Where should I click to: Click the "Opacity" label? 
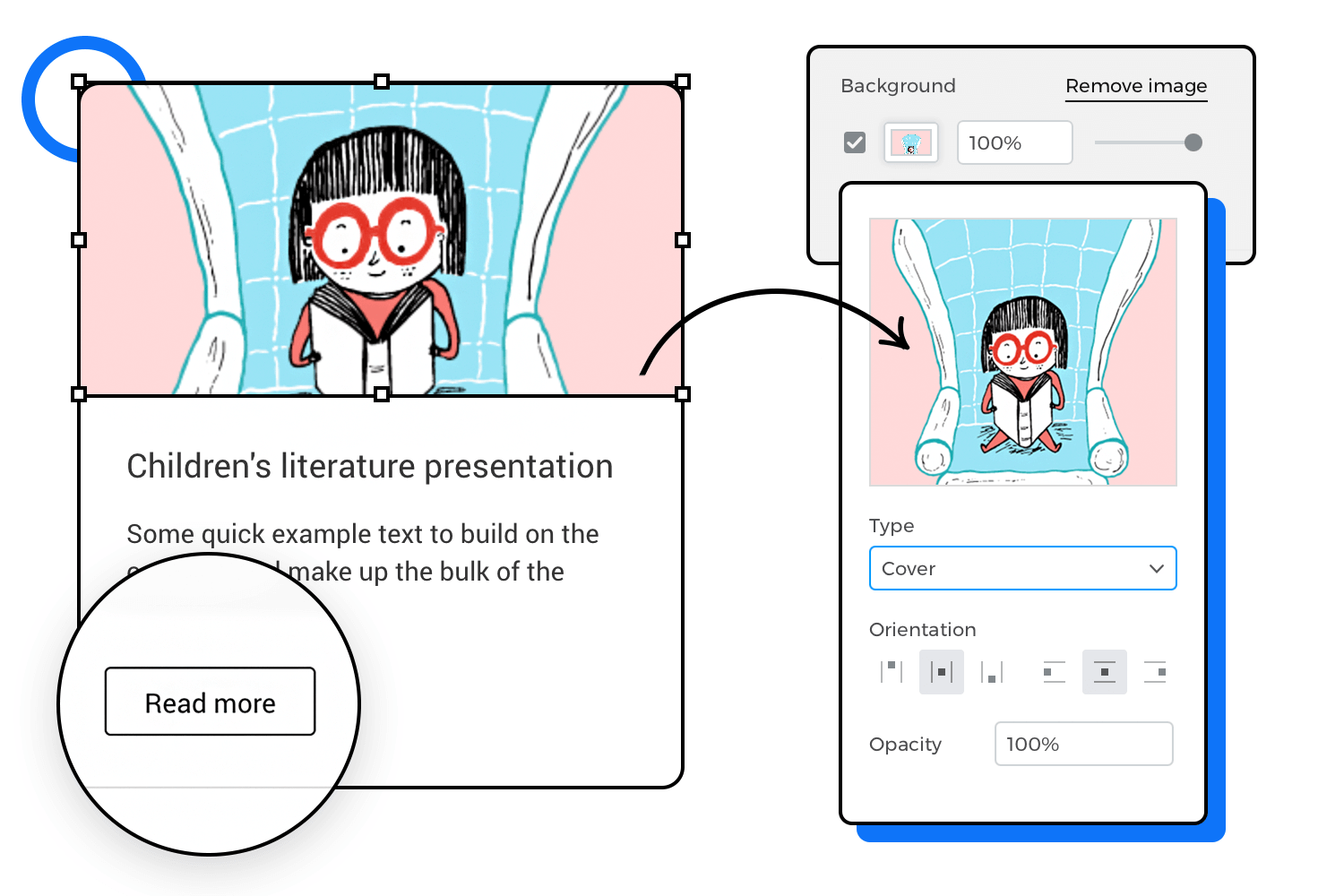pyautogui.click(x=906, y=745)
